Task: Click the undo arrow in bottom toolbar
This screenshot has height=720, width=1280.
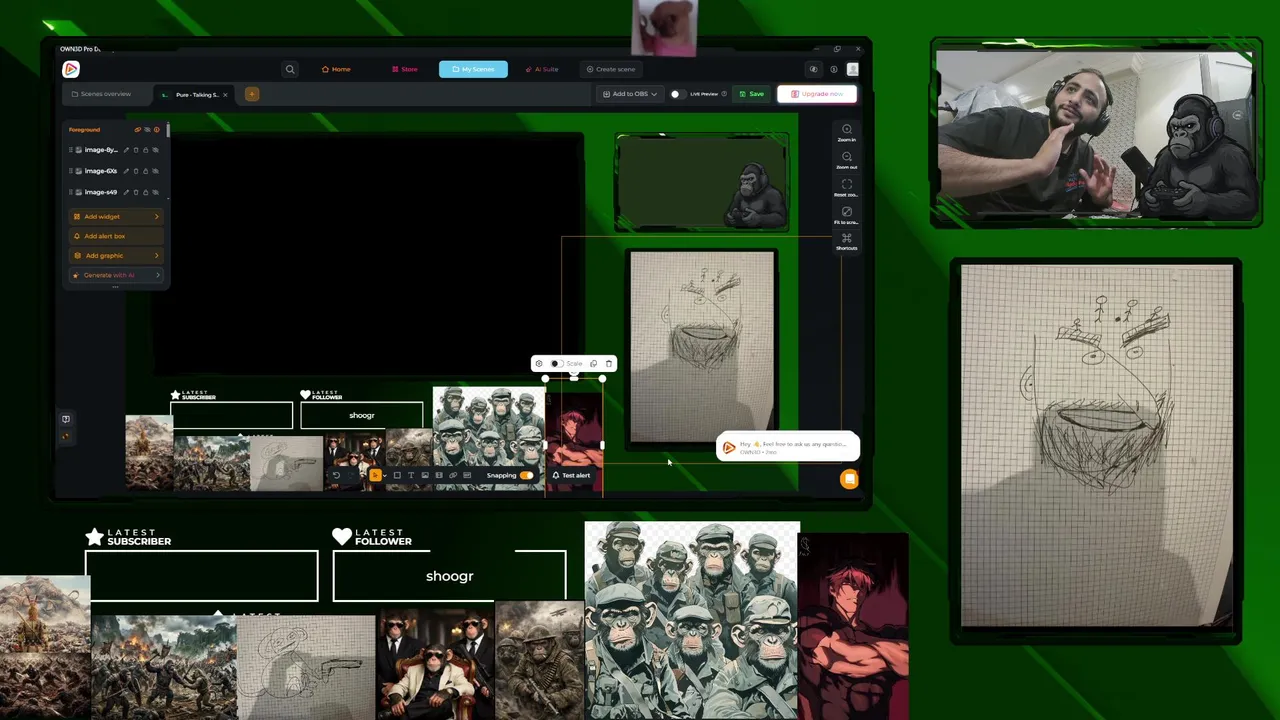Action: tap(336, 475)
